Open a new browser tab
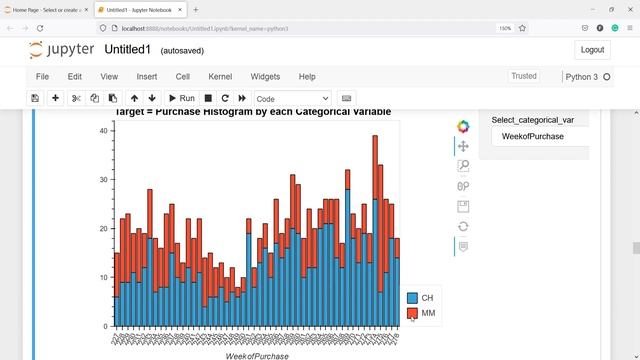640x360 pixels. [196, 10]
